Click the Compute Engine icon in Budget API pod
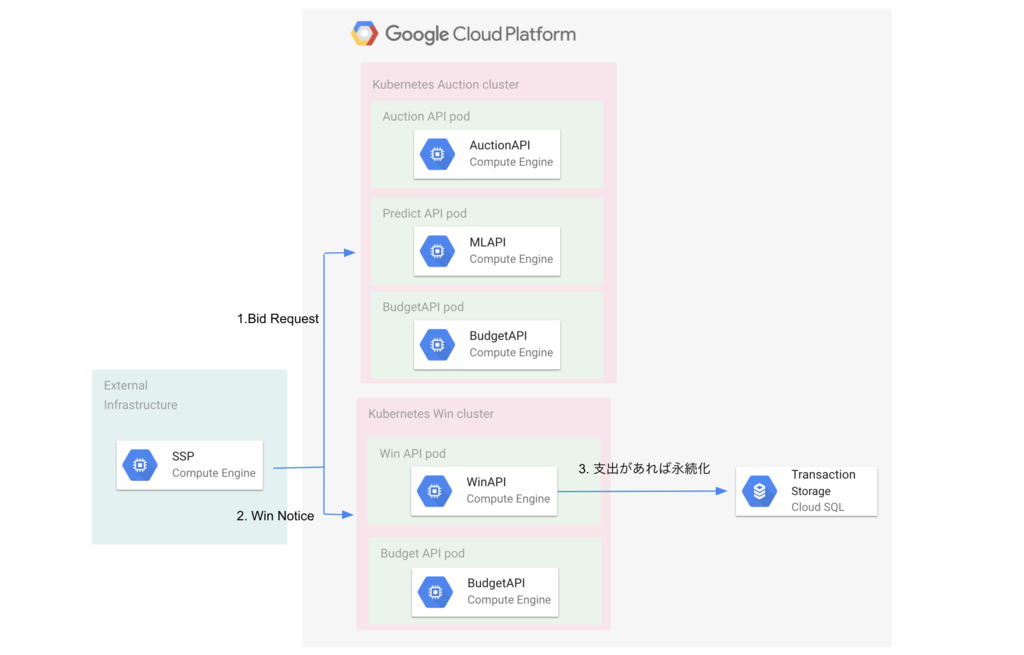The image size is (1024, 655). 435,592
